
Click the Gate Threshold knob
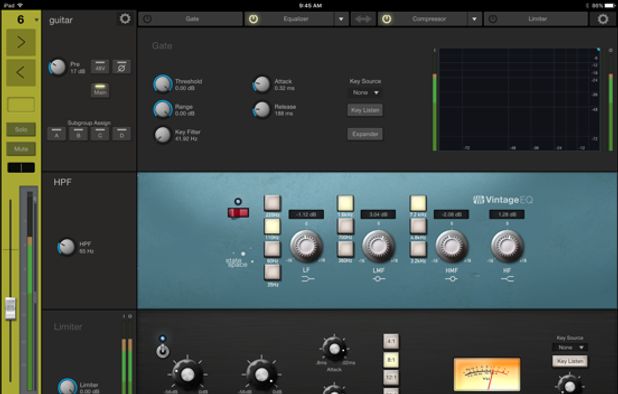point(163,84)
